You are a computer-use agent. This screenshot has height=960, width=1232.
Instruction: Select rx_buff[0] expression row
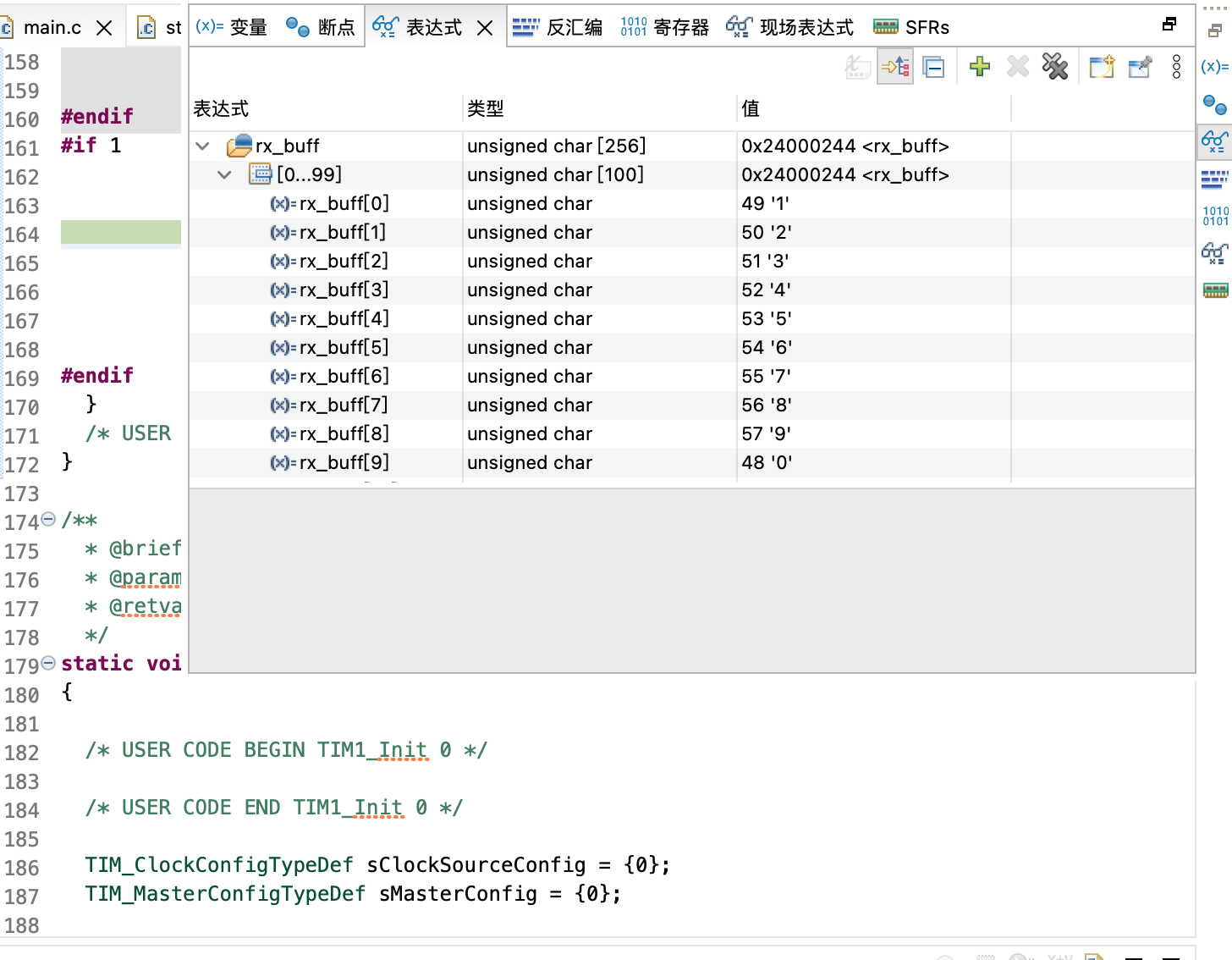point(691,203)
